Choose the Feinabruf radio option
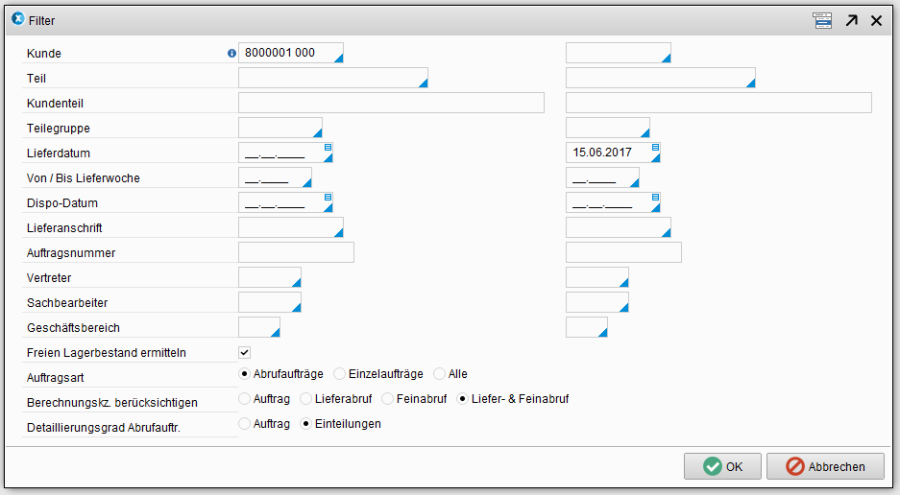The width and height of the screenshot is (900, 495). [x=388, y=399]
